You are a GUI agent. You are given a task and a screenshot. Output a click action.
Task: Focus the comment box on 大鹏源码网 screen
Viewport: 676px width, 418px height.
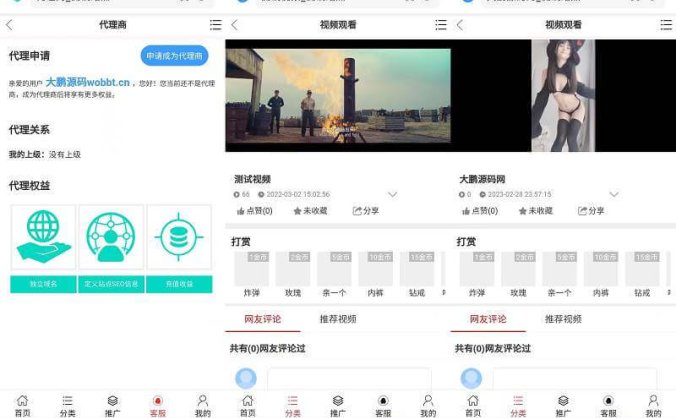575,379
